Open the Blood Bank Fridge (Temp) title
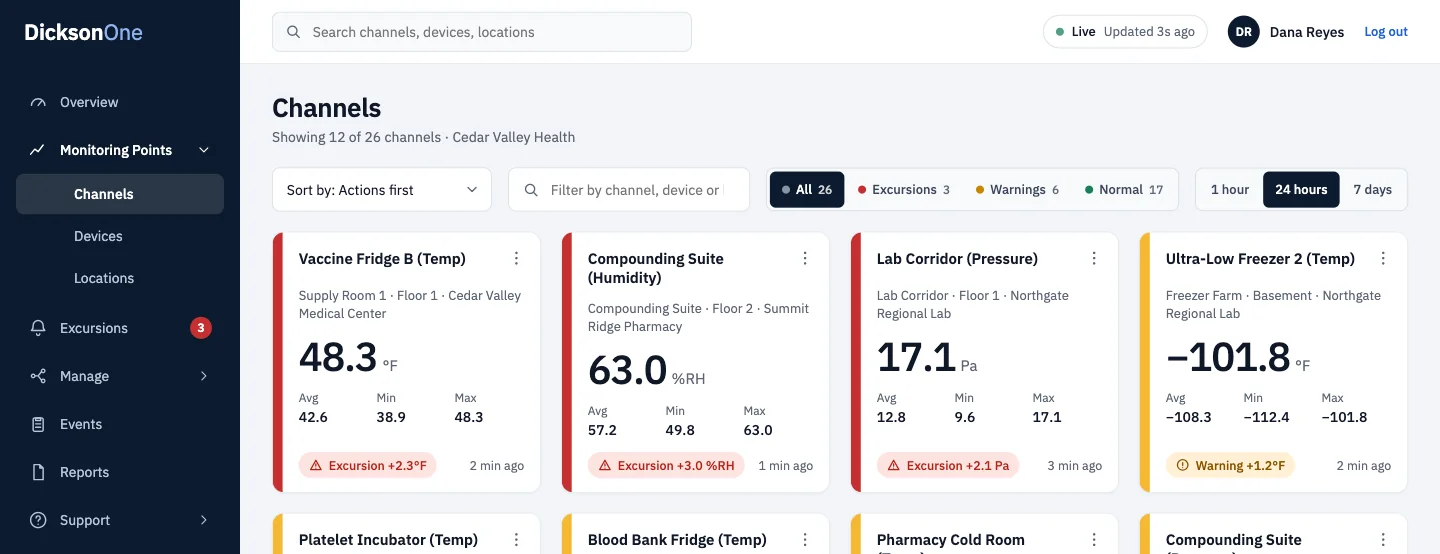Image resolution: width=1440 pixels, height=554 pixels. (x=677, y=540)
